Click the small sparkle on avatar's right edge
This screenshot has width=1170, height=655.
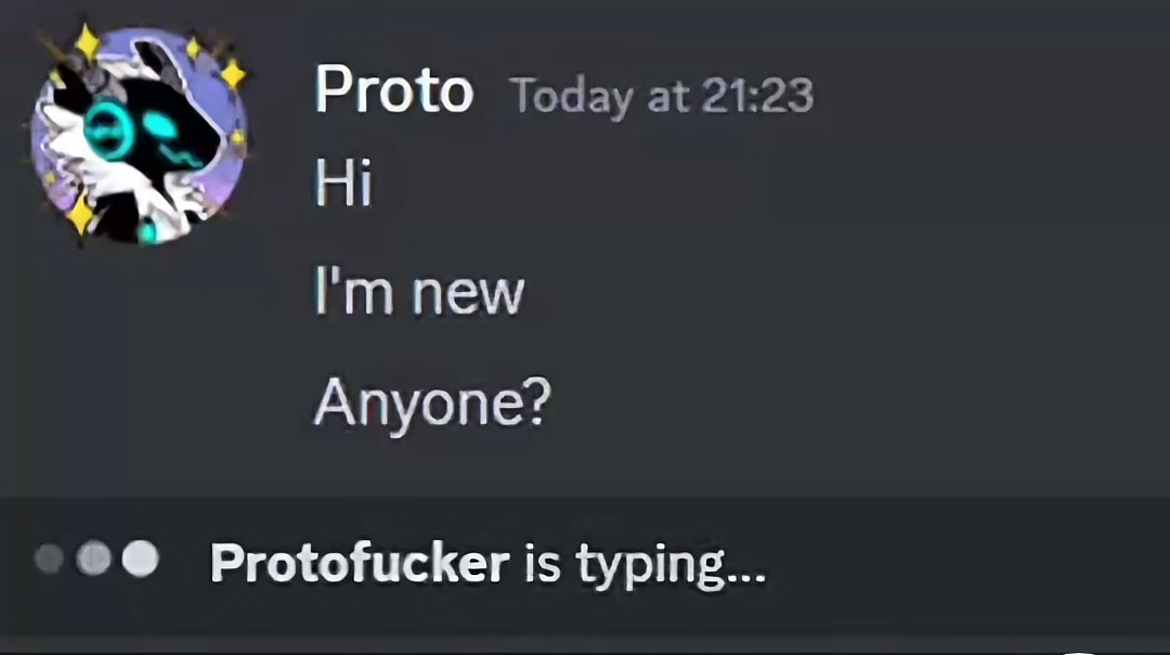[238, 138]
